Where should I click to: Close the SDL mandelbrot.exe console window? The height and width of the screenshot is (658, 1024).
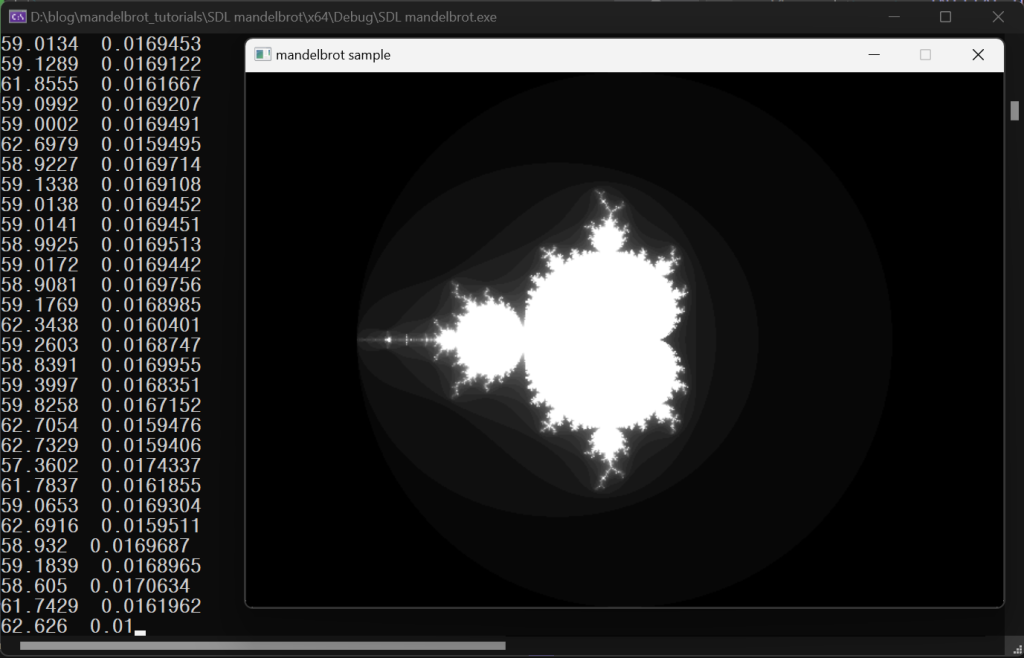point(997,17)
